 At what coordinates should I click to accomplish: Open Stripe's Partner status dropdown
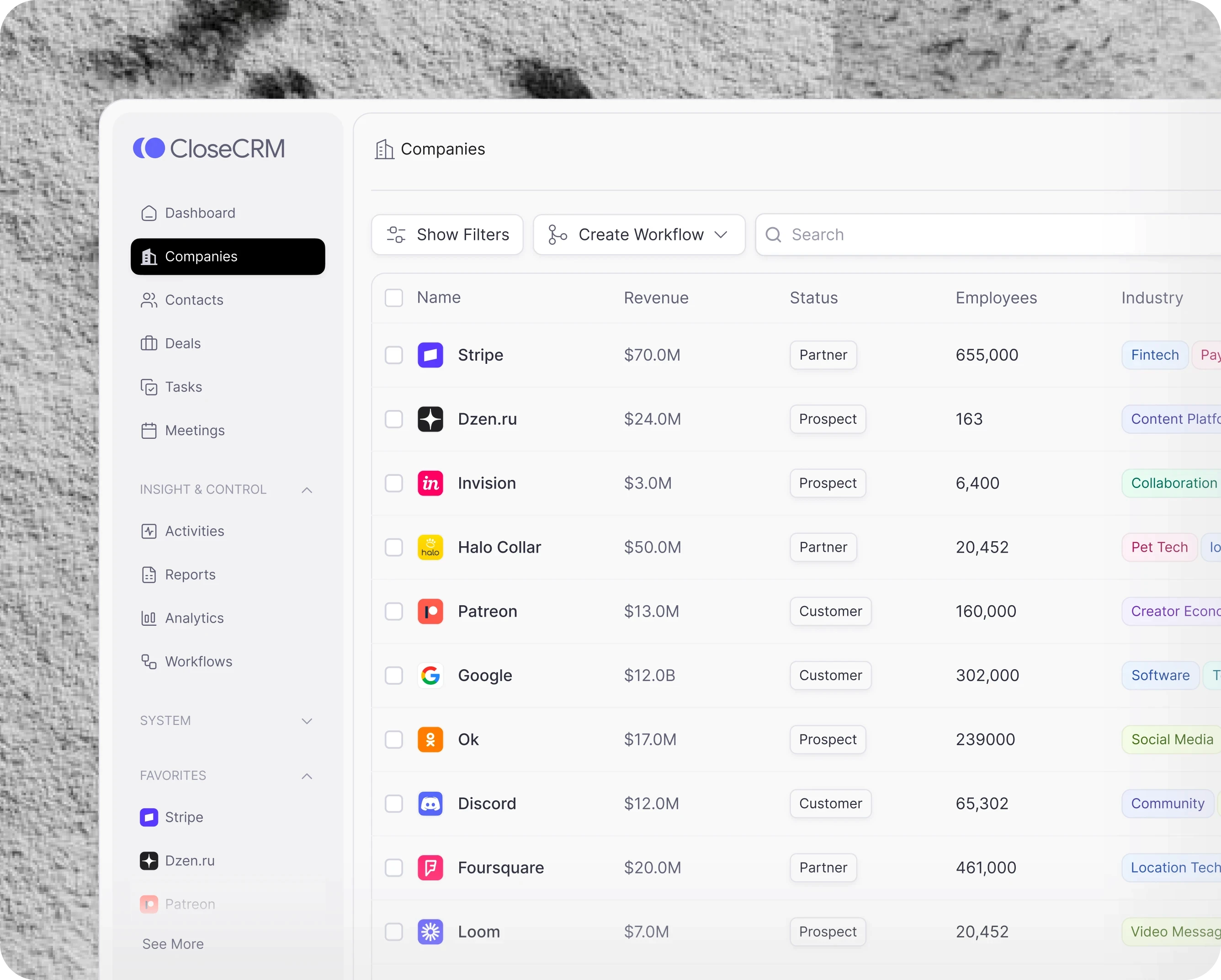click(823, 355)
